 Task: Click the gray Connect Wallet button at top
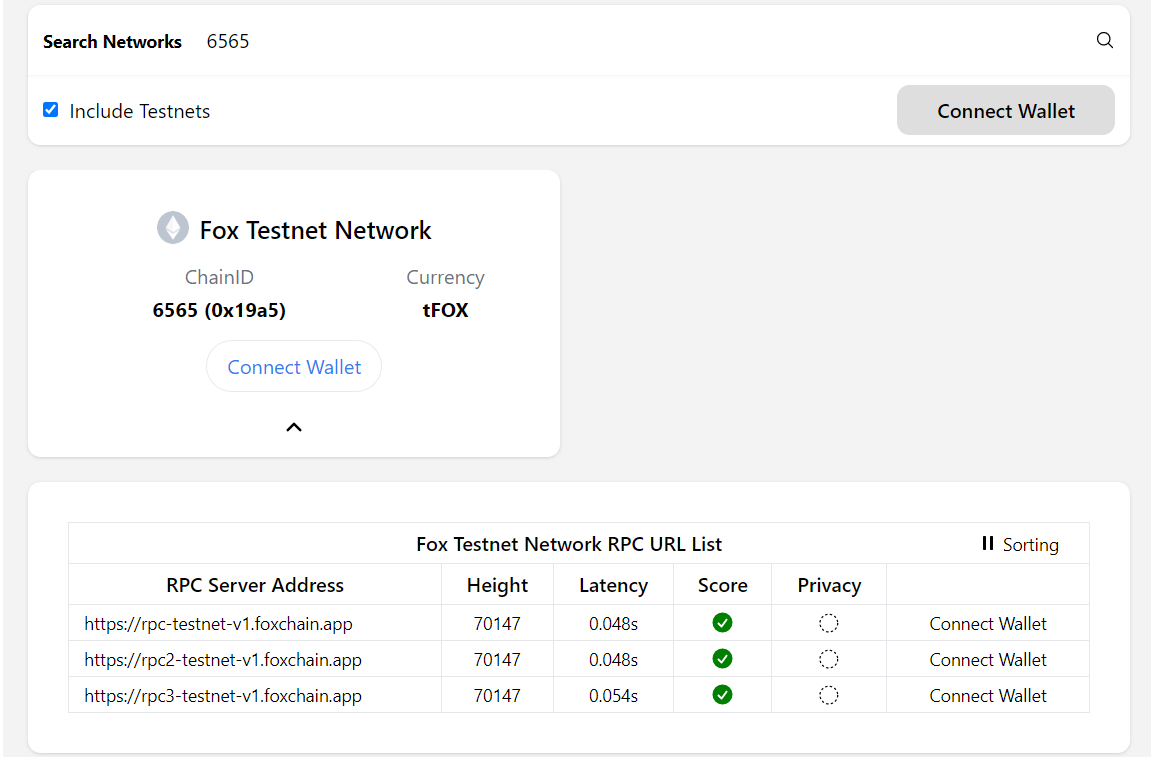point(1006,110)
